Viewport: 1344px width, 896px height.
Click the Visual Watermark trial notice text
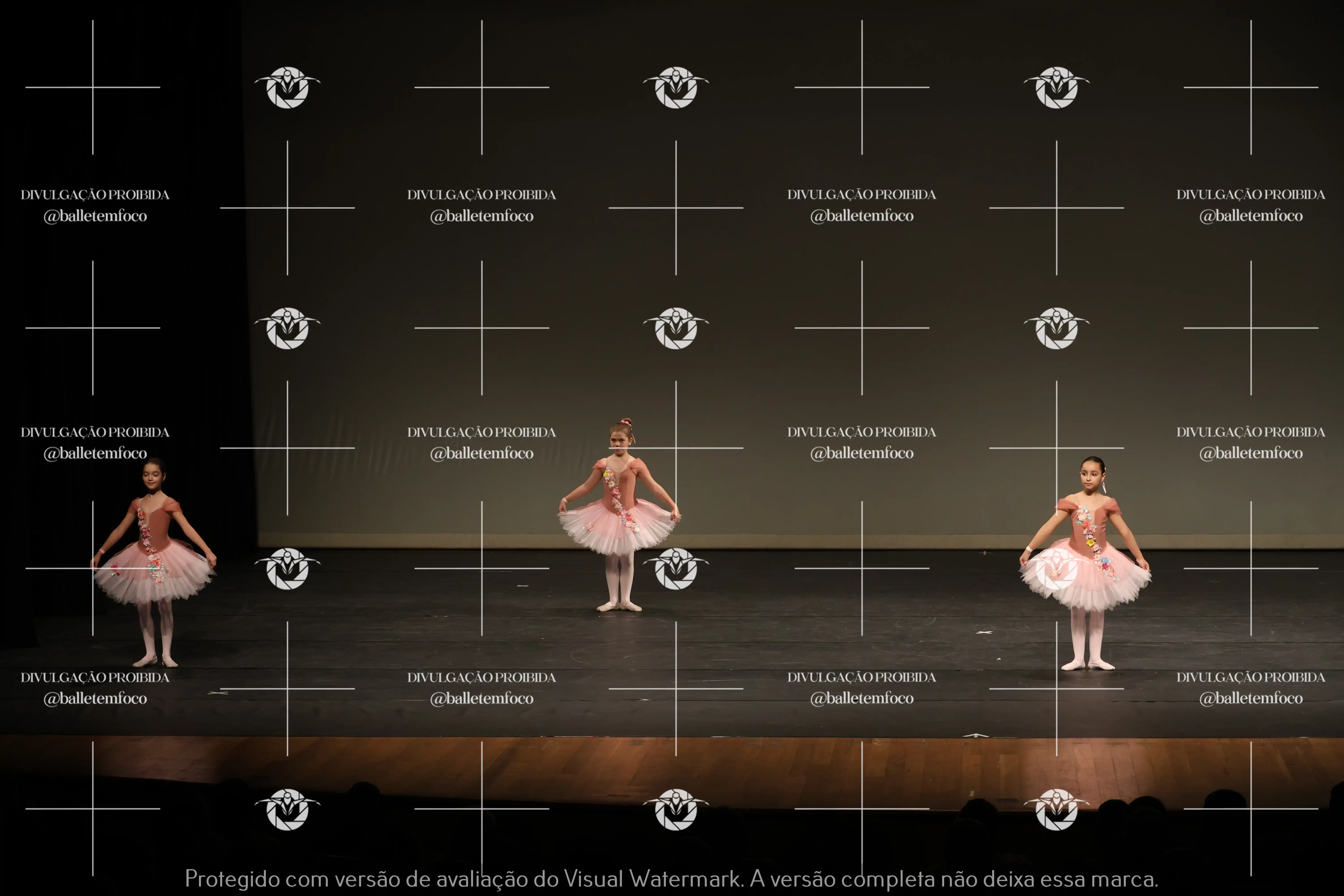(671, 878)
